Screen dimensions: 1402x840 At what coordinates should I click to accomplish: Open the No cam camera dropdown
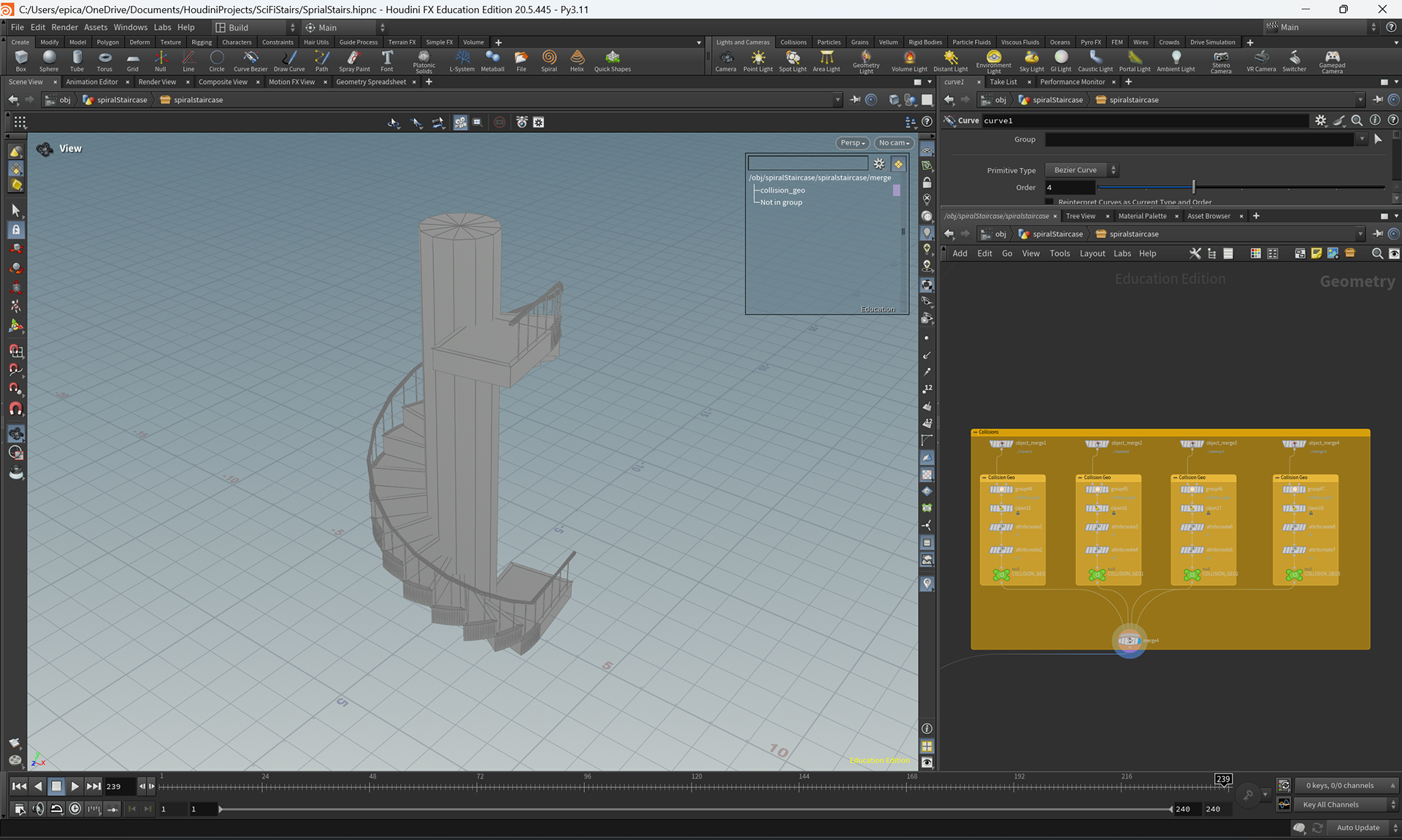(x=894, y=143)
